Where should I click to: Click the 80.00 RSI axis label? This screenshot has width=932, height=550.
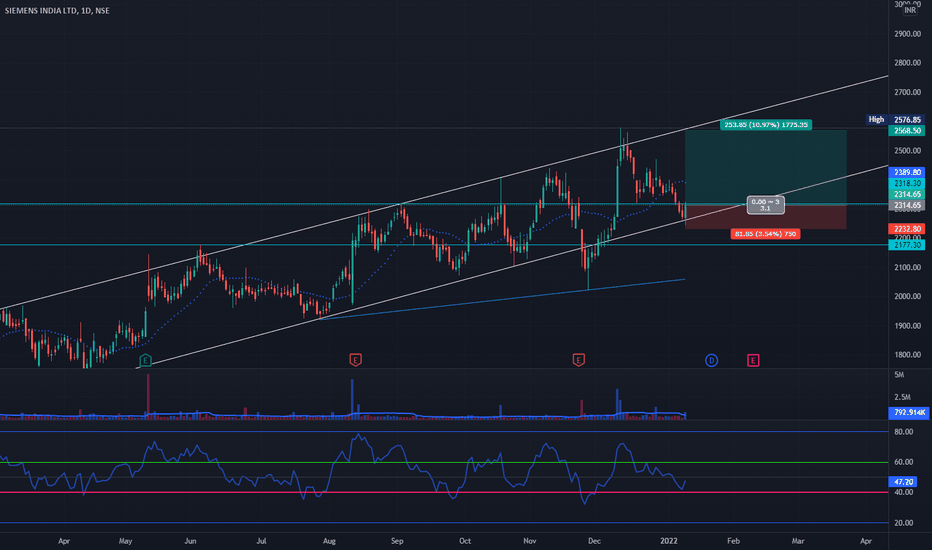coord(903,432)
